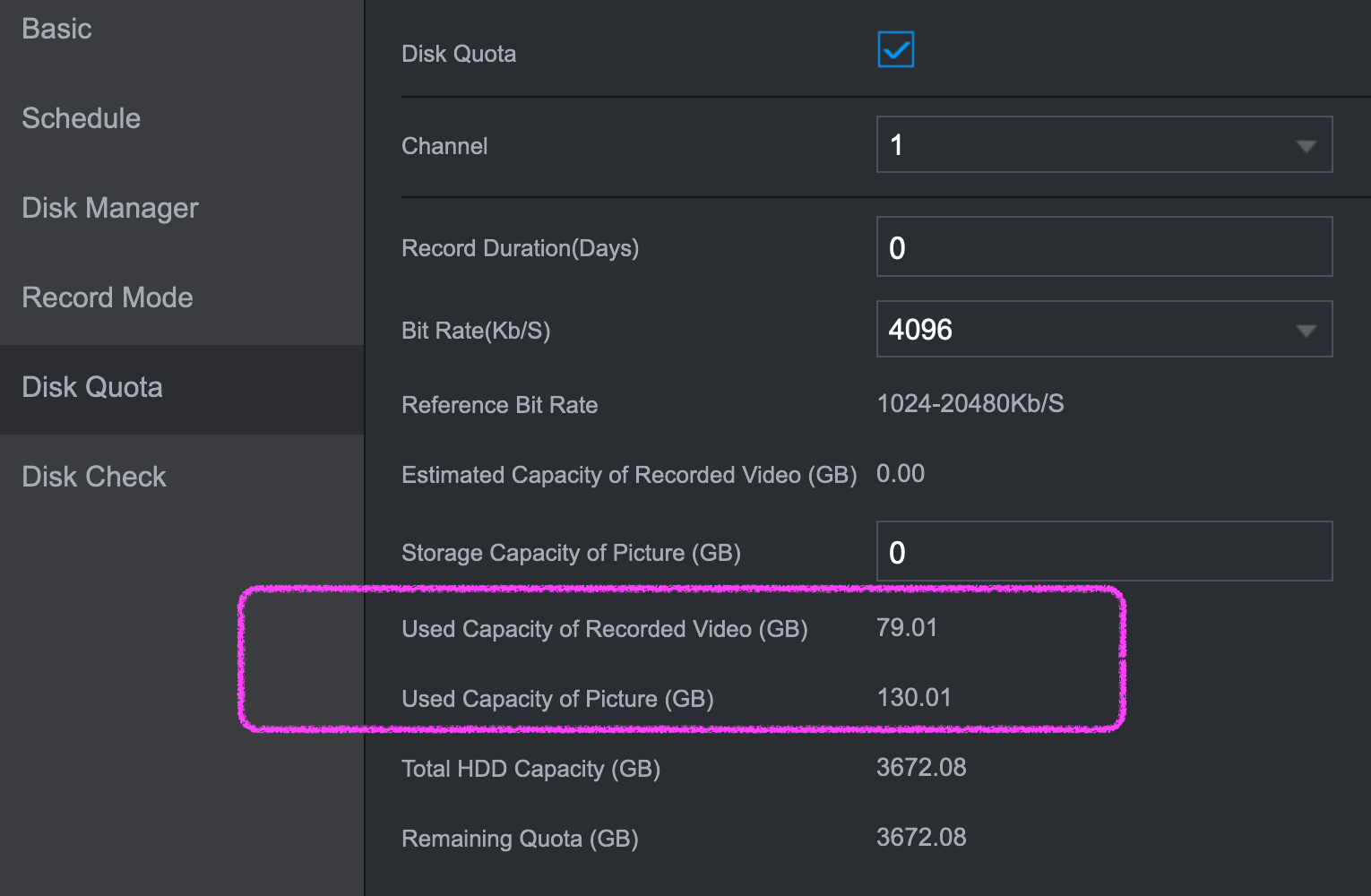Viewport: 1371px width, 896px height.
Task: Click the Estimated Capacity of Recorded Video value
Action: [x=901, y=473]
